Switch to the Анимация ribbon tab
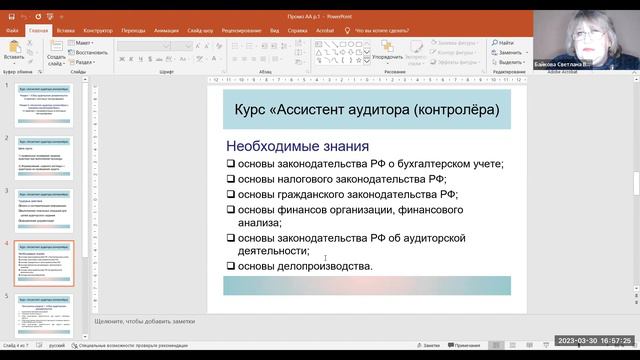This screenshot has height=360, width=640. point(166,31)
